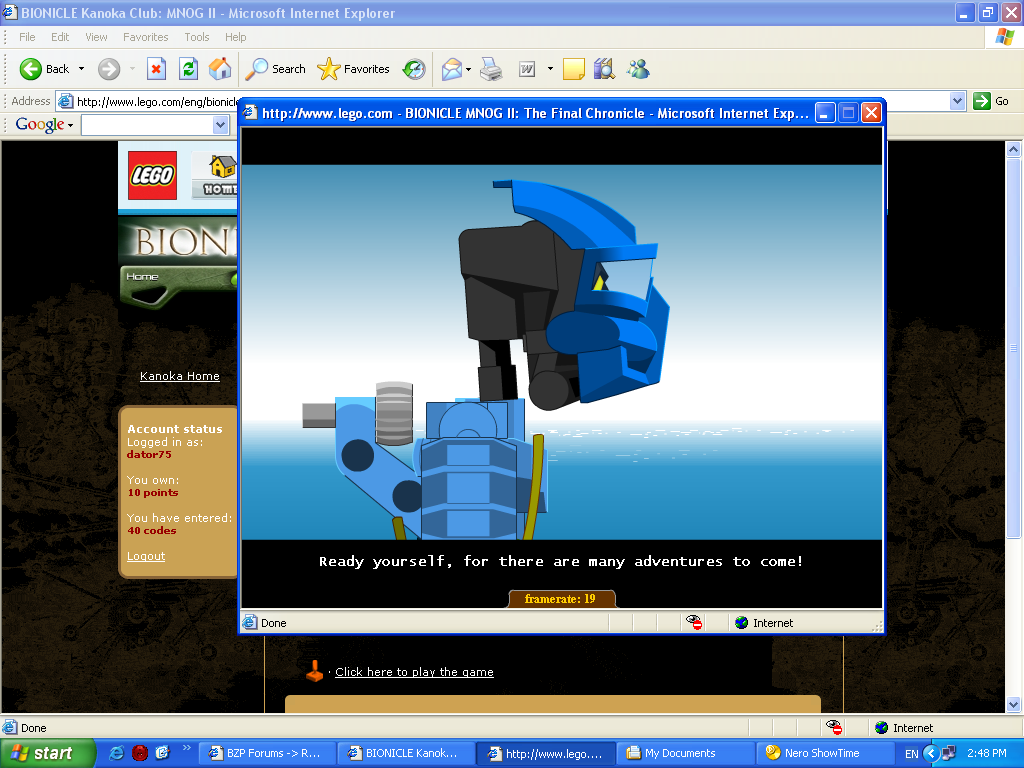Click the Mail envelope icon
The width and height of the screenshot is (1024, 768).
(451, 69)
